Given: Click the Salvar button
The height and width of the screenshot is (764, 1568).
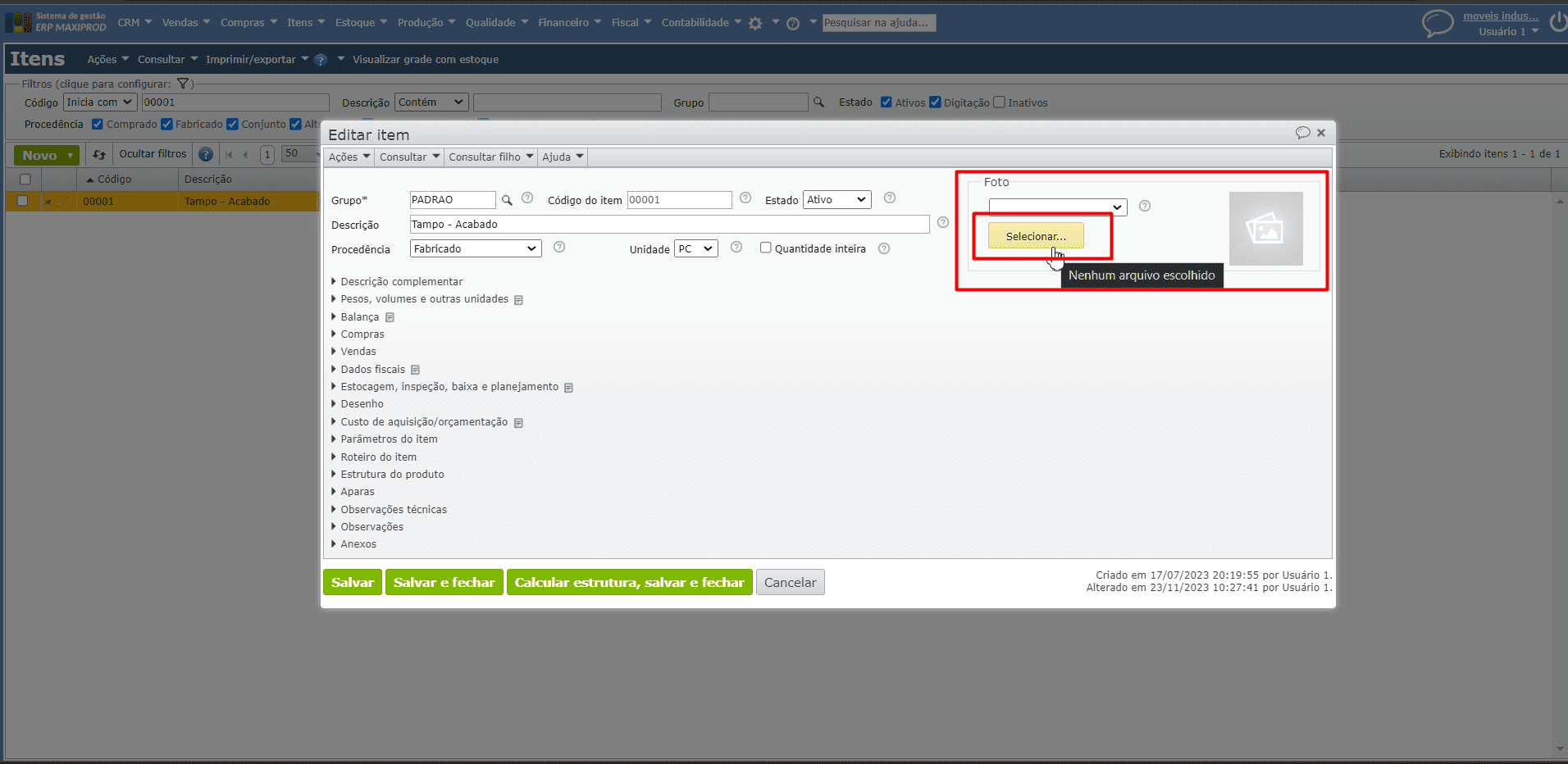Looking at the screenshot, I should pyautogui.click(x=353, y=582).
